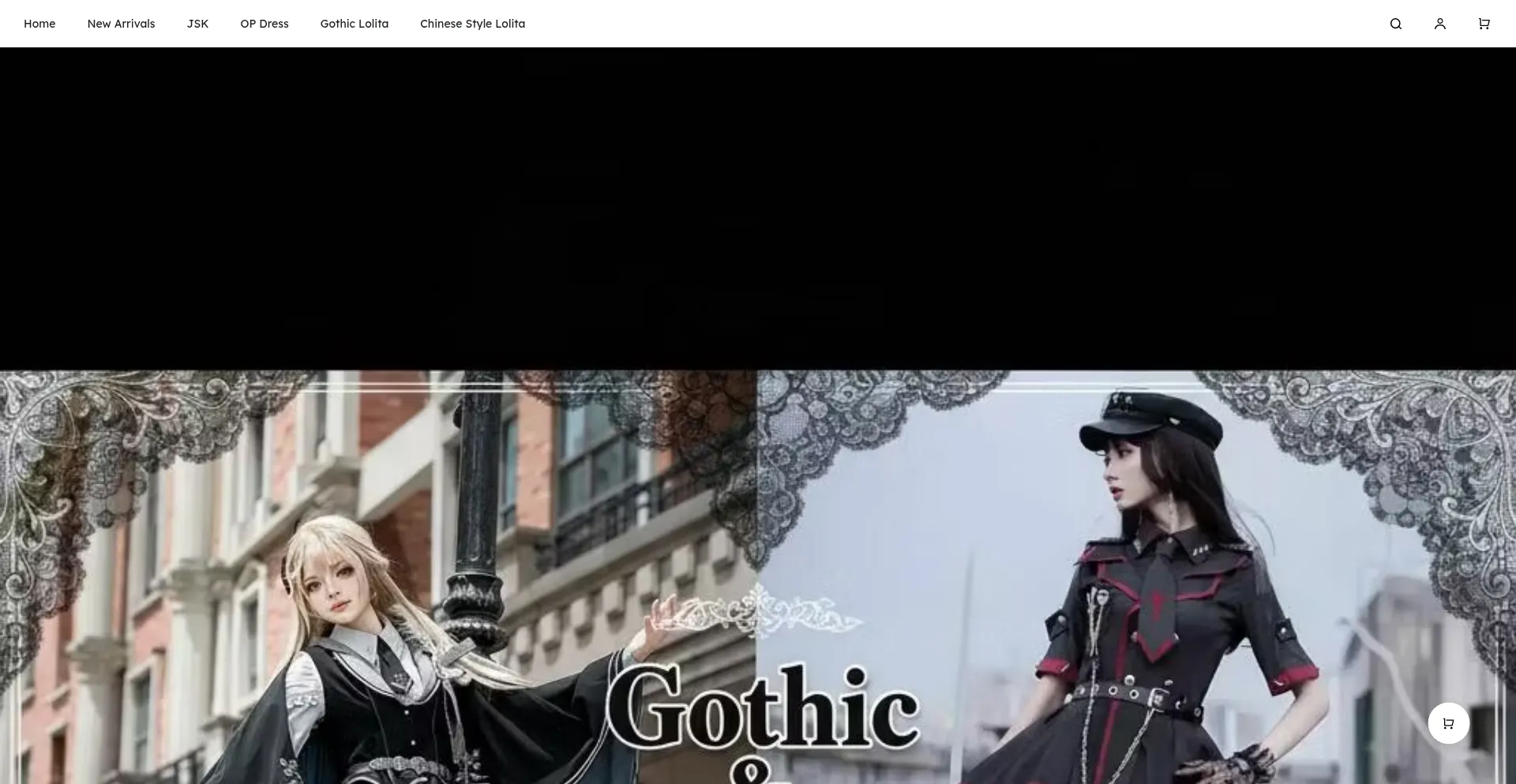
Task: Open the user account icon
Action: [x=1440, y=24]
